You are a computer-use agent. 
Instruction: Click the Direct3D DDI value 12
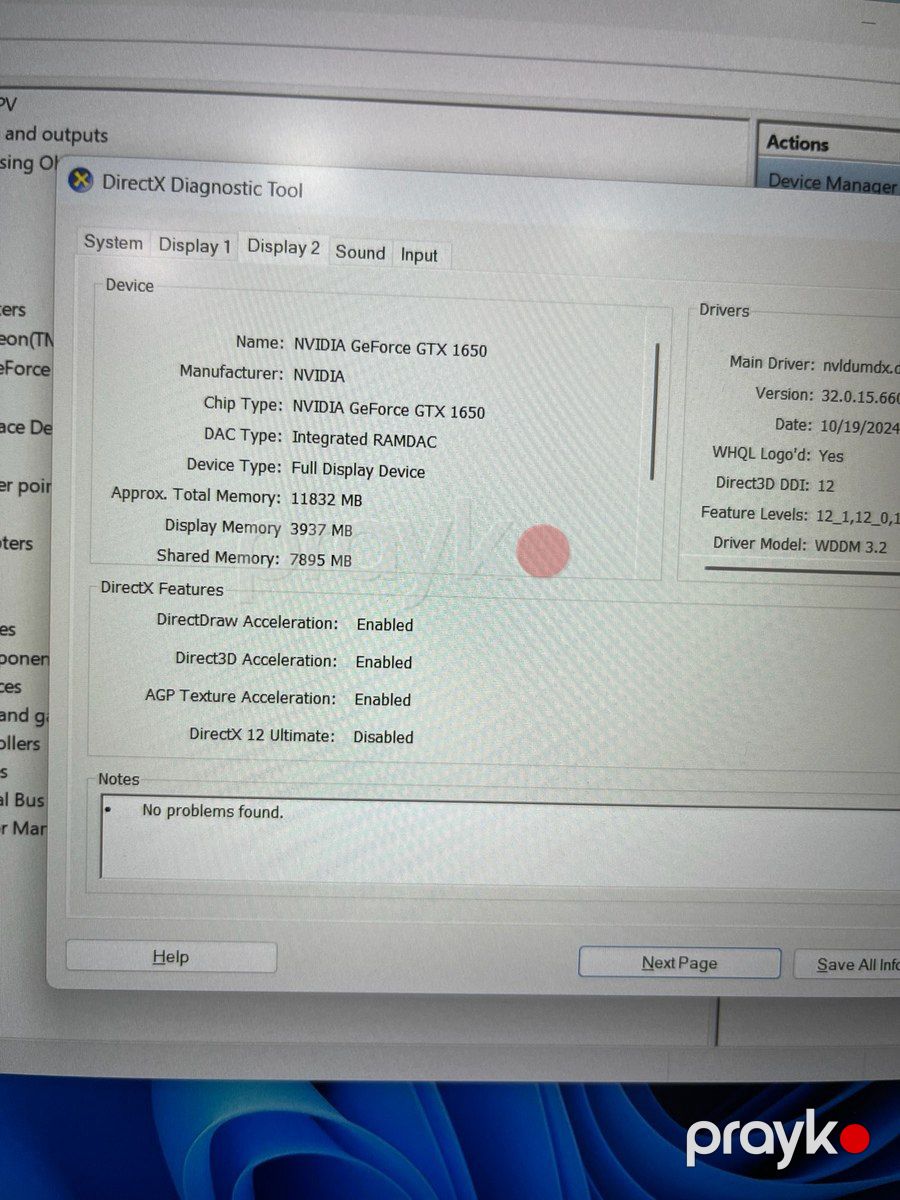[825, 486]
